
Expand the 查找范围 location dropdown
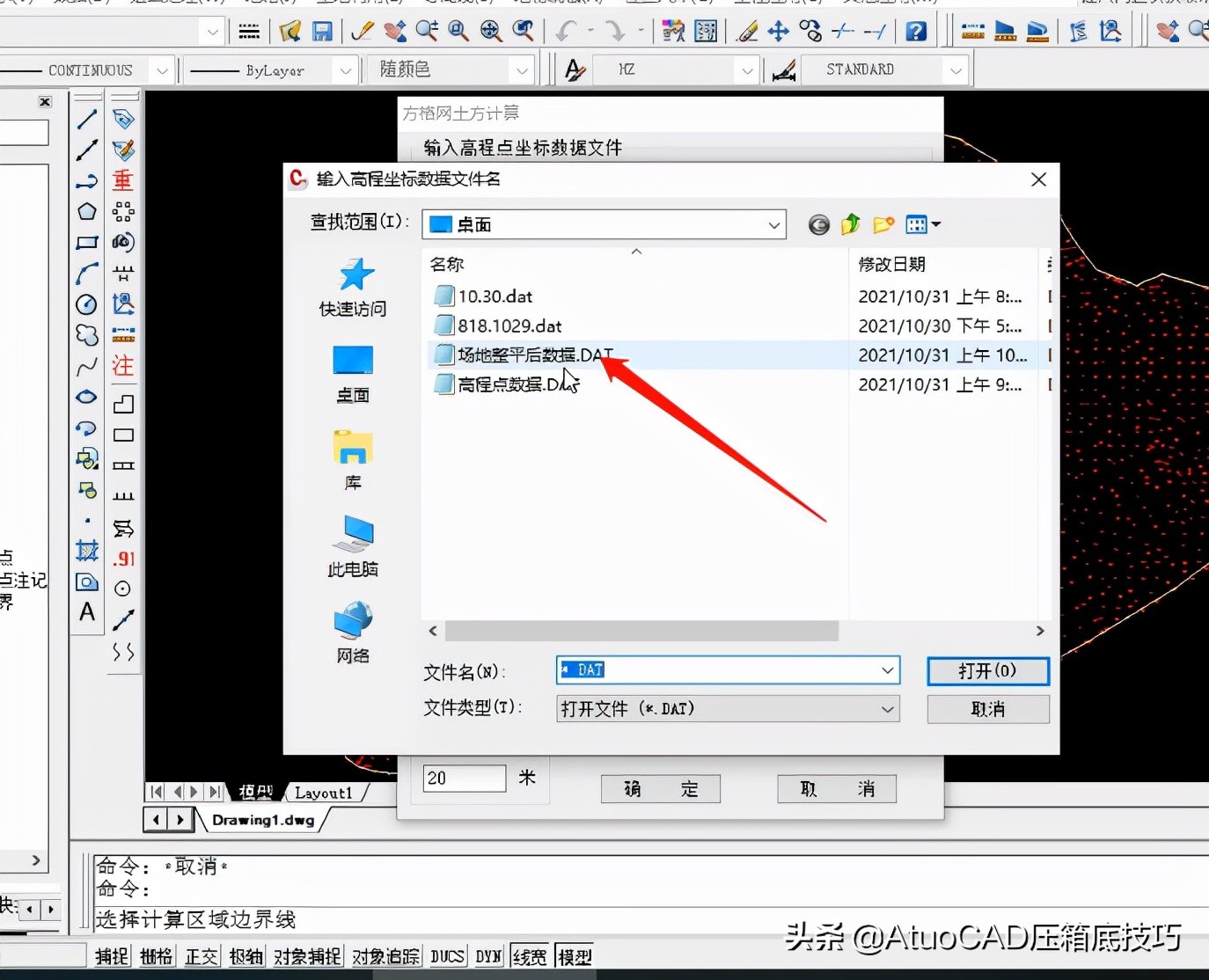pos(773,225)
